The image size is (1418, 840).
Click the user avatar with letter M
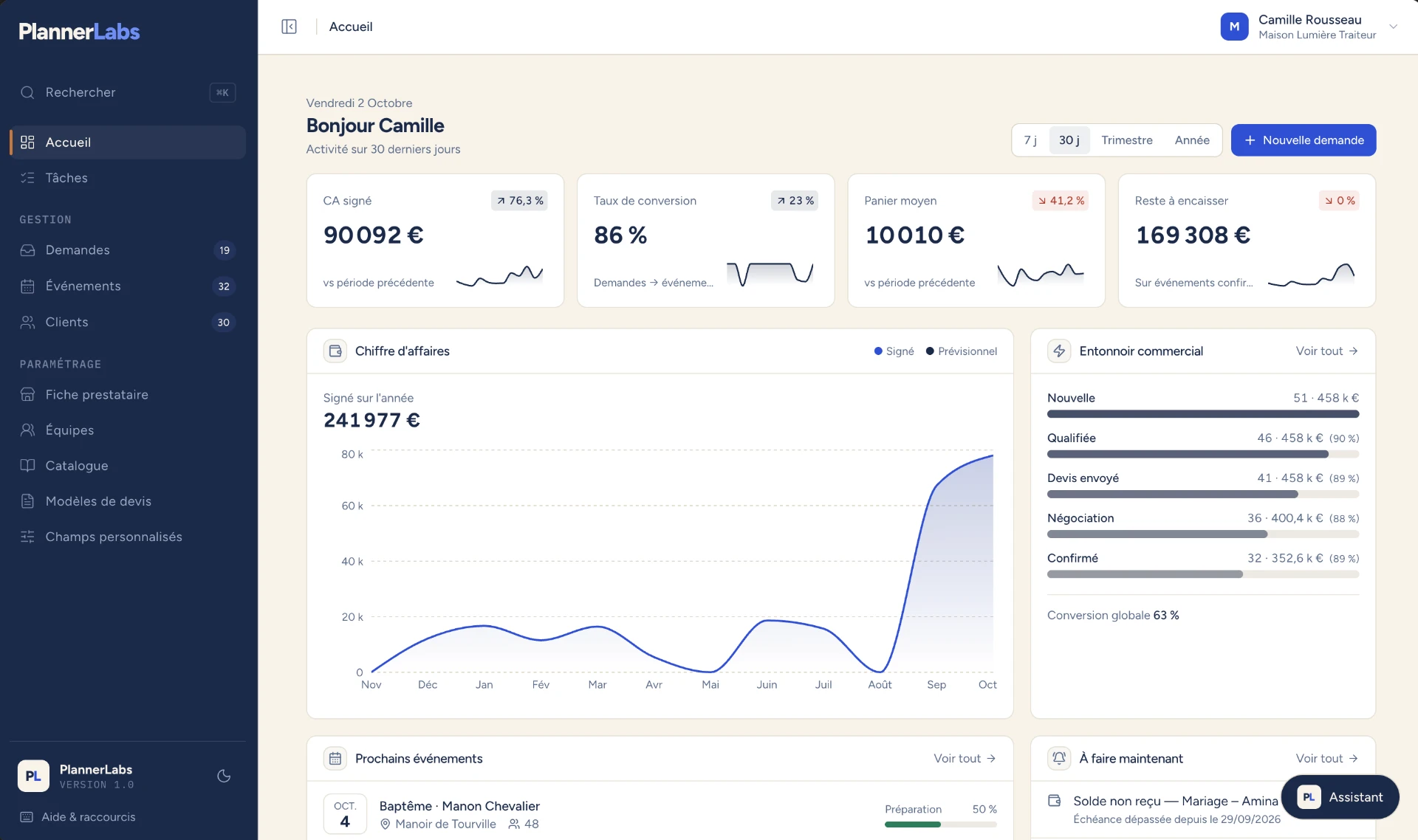click(1234, 27)
